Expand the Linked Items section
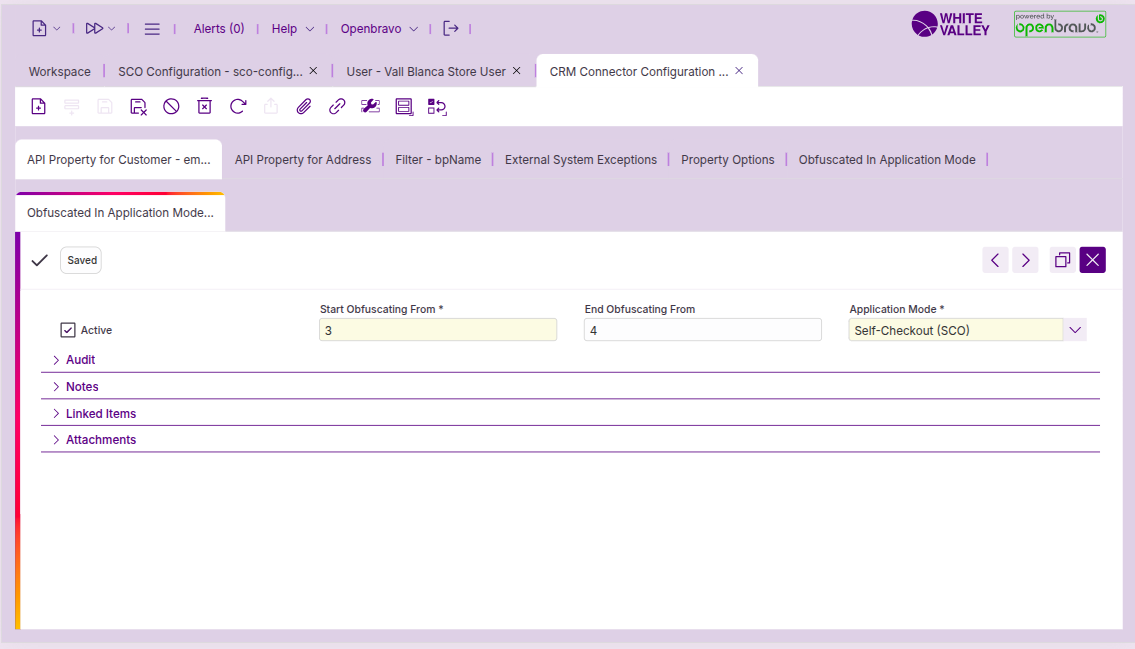The height and width of the screenshot is (649, 1135). tap(100, 414)
